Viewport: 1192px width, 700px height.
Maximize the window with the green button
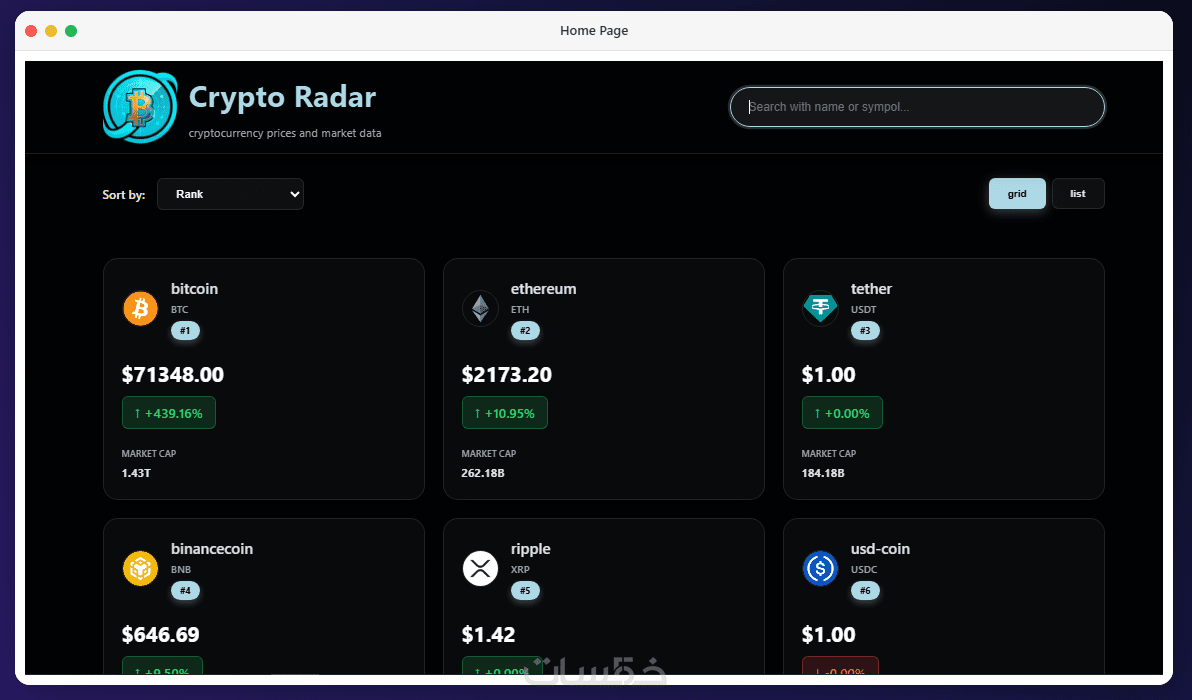pos(71,30)
